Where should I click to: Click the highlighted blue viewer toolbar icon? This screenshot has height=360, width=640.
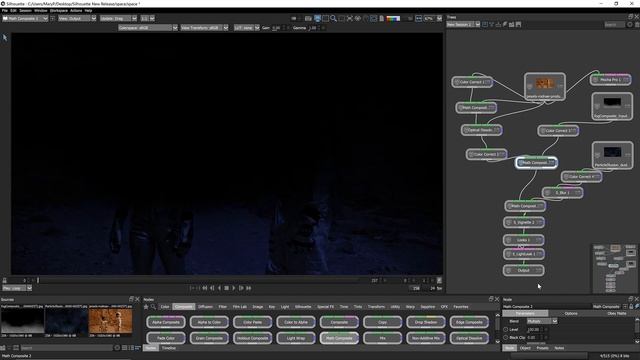[317, 18]
